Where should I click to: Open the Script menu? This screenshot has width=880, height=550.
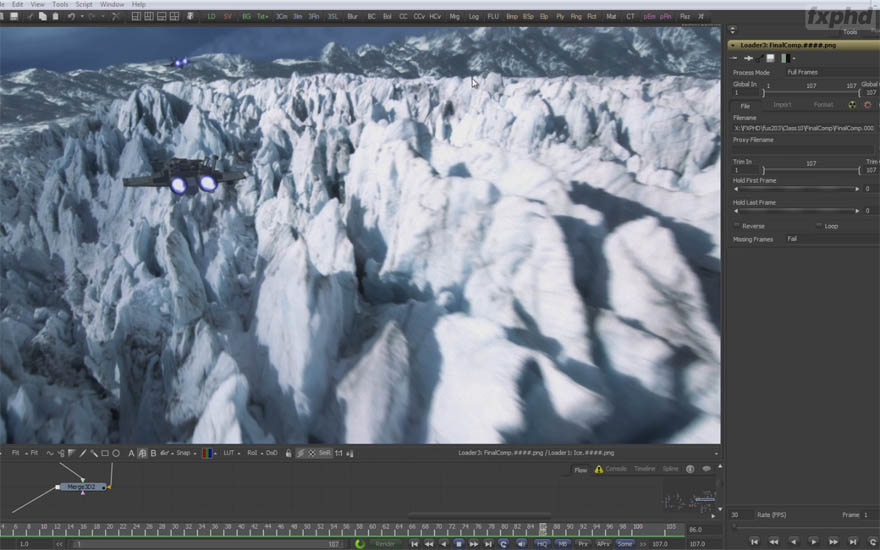[x=84, y=4]
